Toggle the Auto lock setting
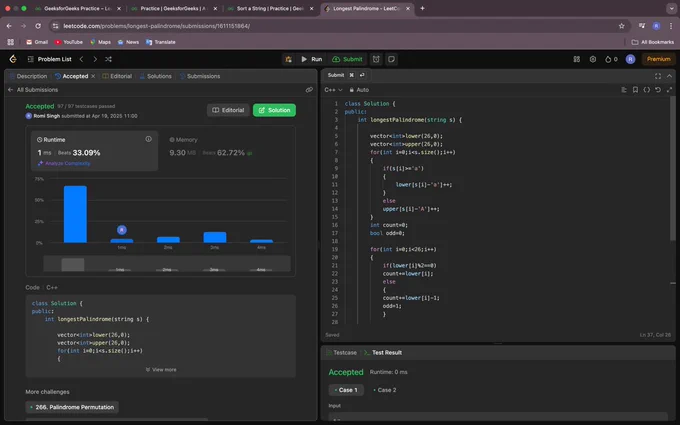 359,90
